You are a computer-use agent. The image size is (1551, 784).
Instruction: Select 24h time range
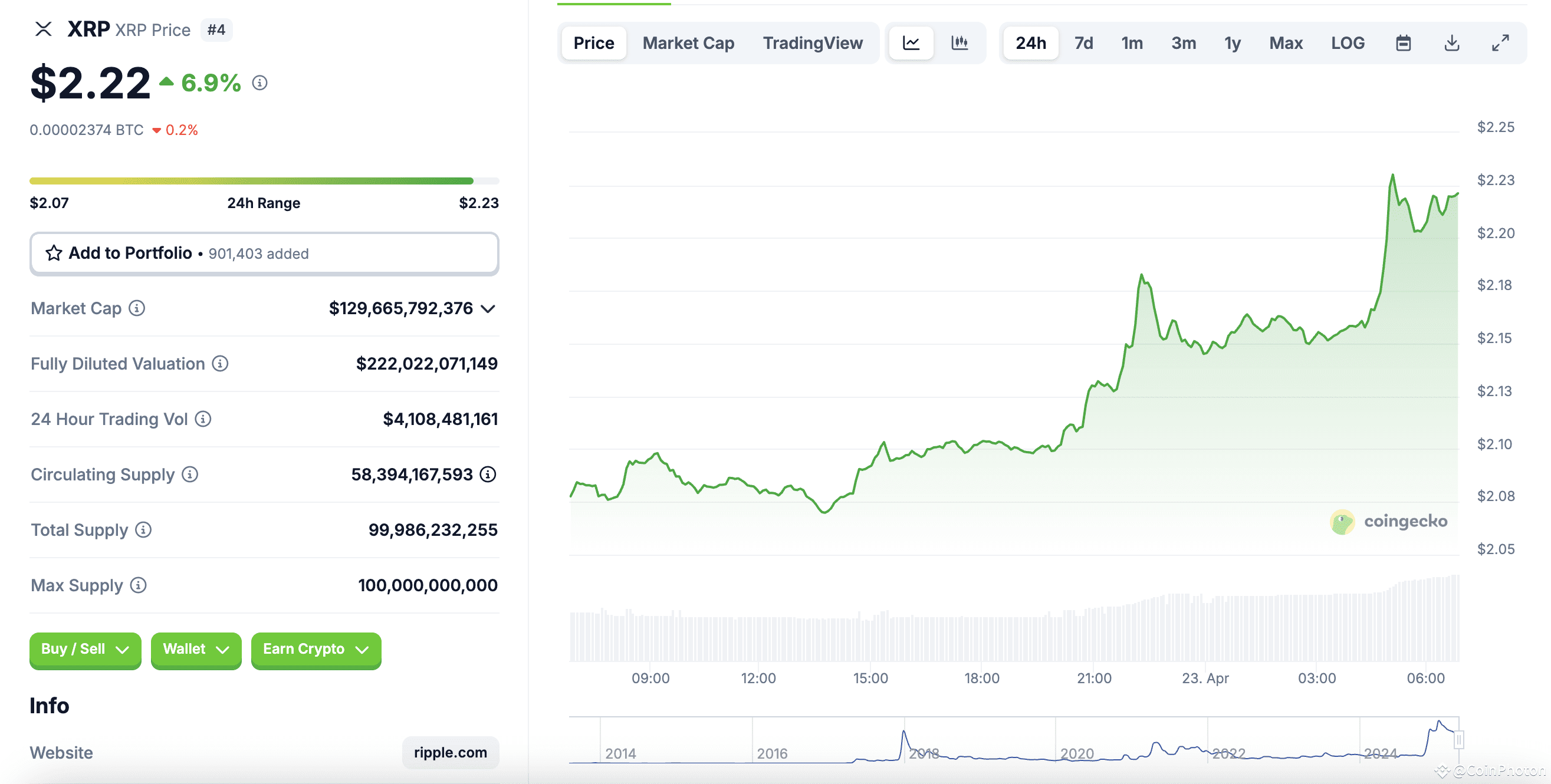tap(1031, 42)
